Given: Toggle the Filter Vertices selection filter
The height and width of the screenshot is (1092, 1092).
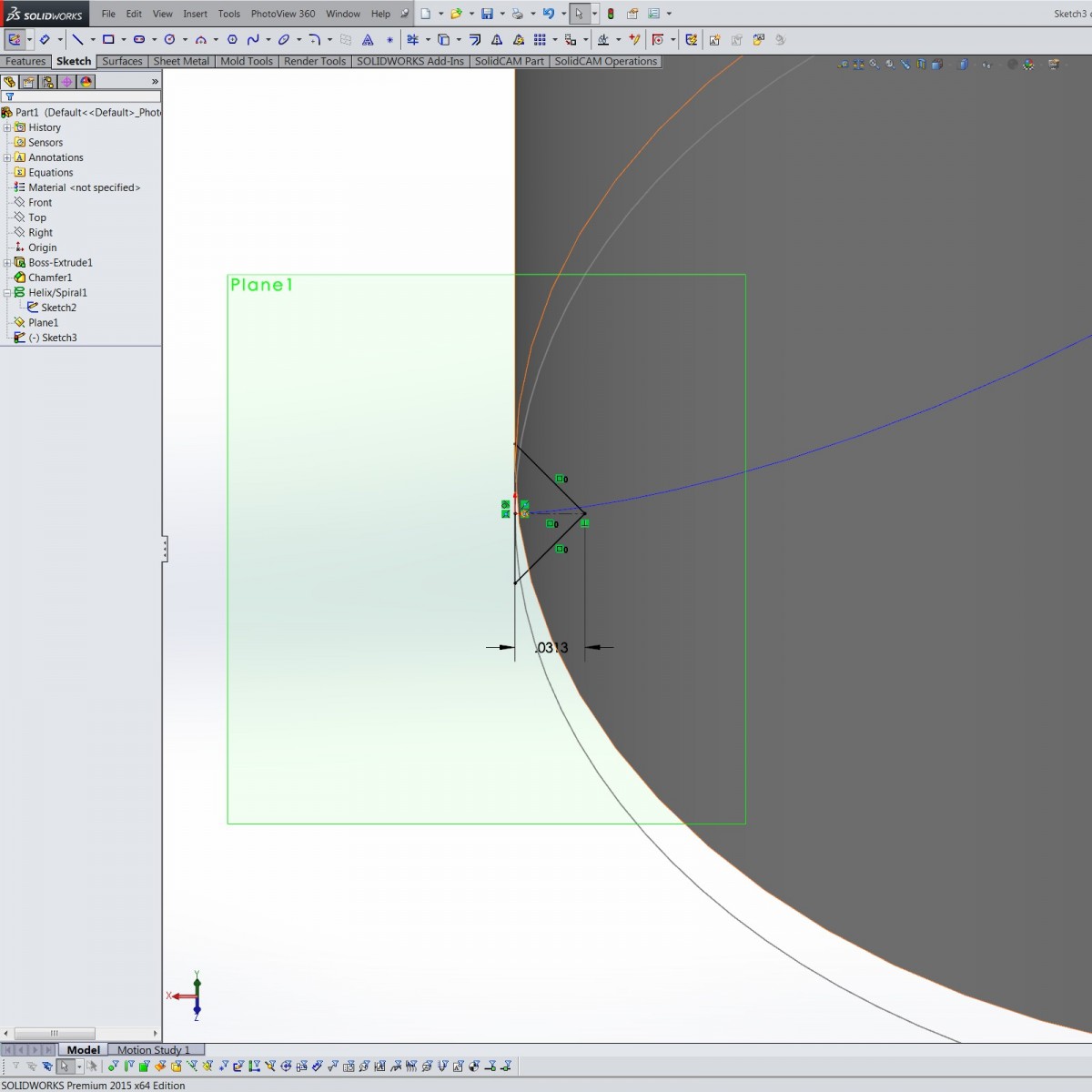Looking at the screenshot, I should [112, 1066].
